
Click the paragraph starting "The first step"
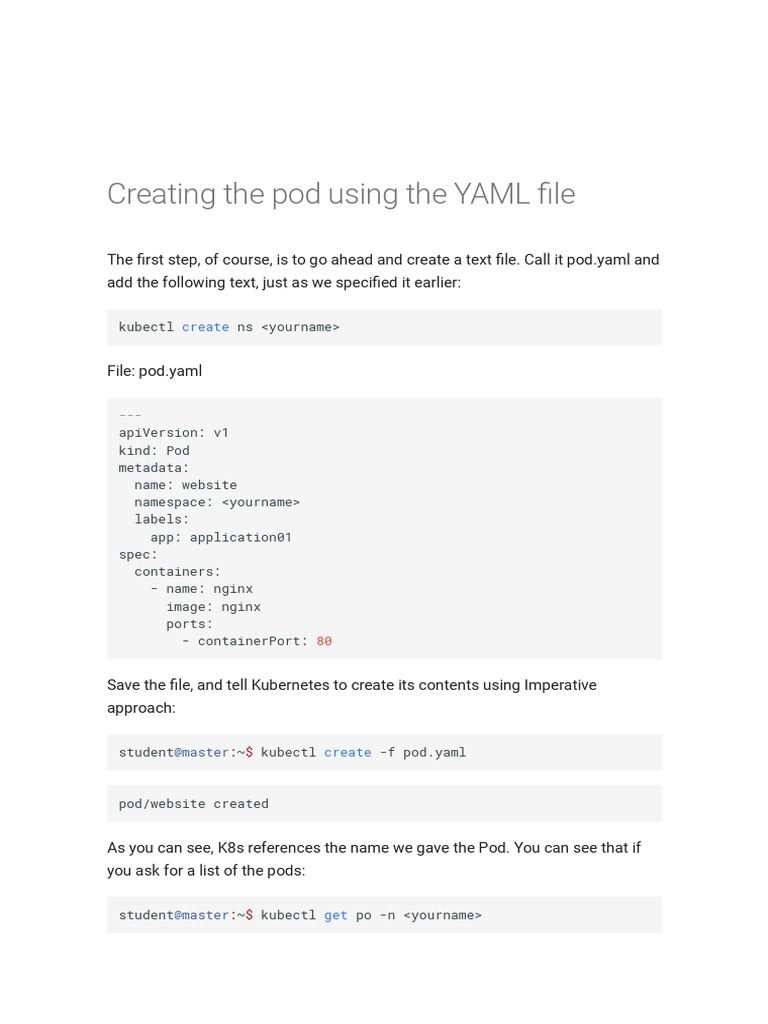pos(383,271)
